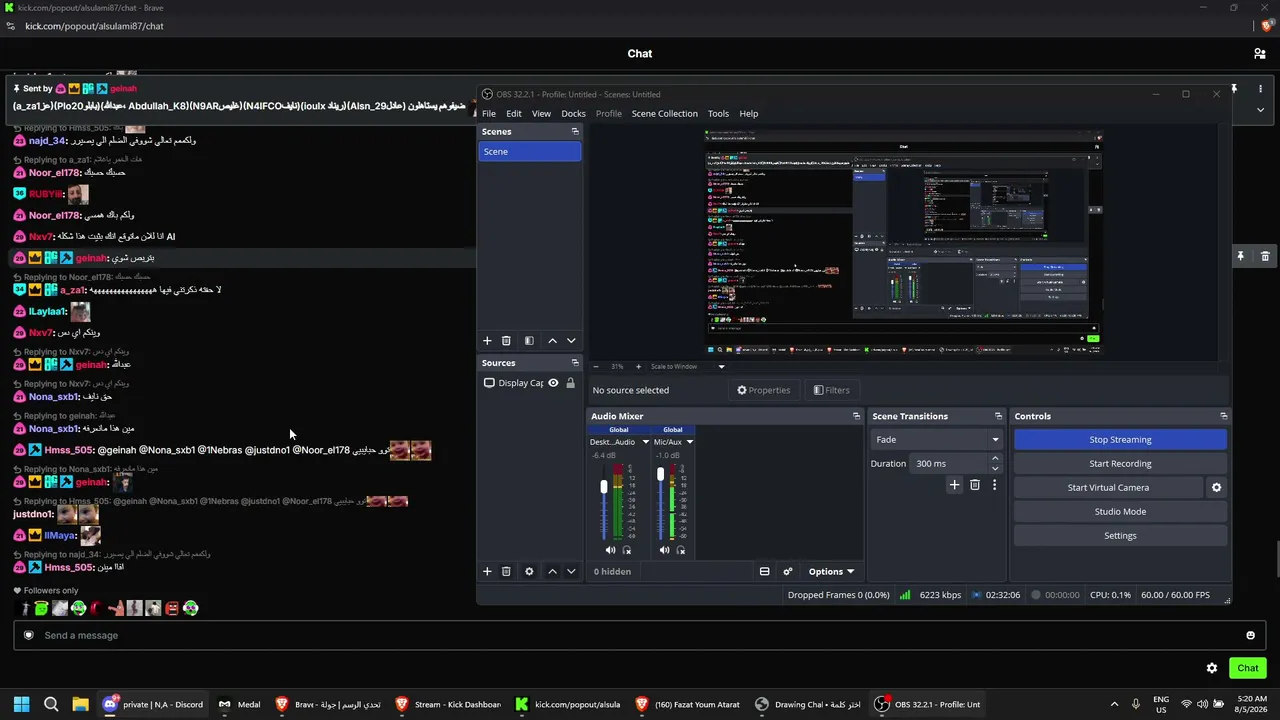Send message with green Chat button
This screenshot has width=1280, height=720.
click(1248, 668)
